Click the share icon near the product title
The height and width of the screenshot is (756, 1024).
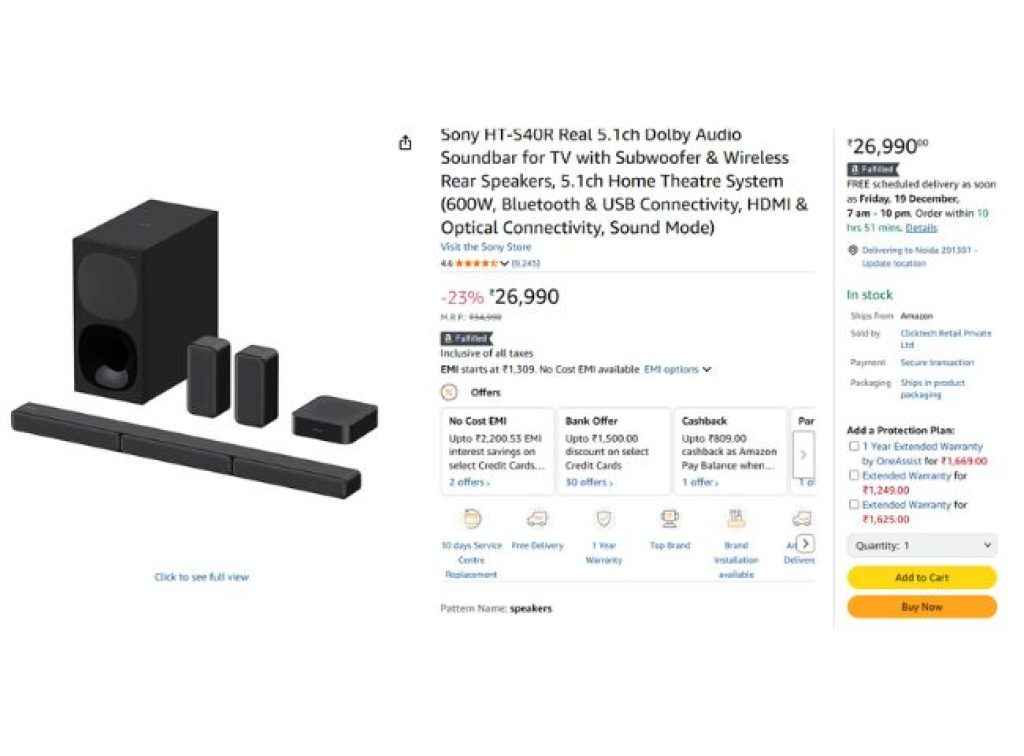point(405,143)
